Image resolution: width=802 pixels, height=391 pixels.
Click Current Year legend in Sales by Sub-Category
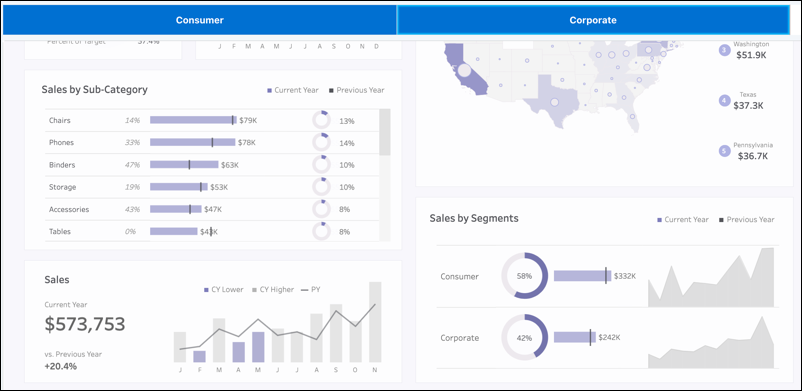[293, 90]
